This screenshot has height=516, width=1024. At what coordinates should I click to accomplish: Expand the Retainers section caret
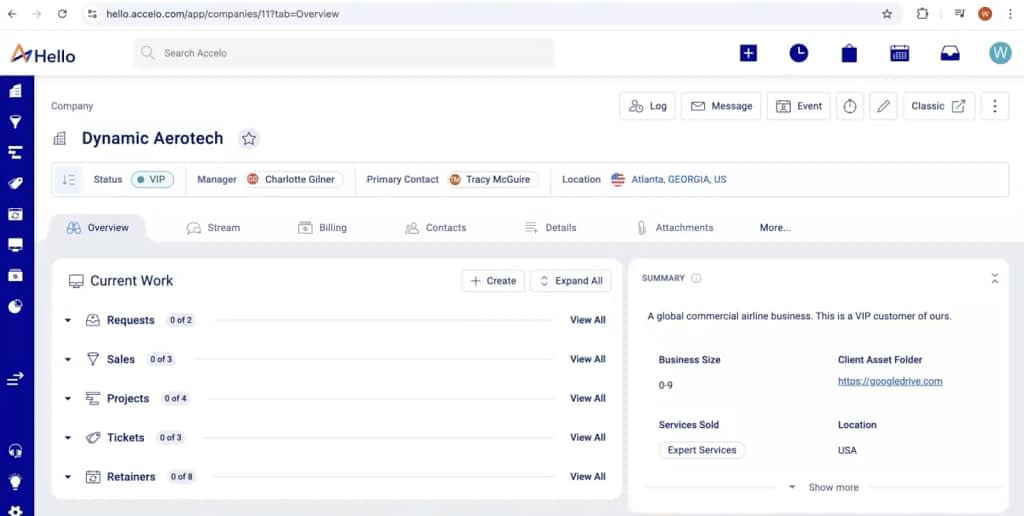(67, 477)
